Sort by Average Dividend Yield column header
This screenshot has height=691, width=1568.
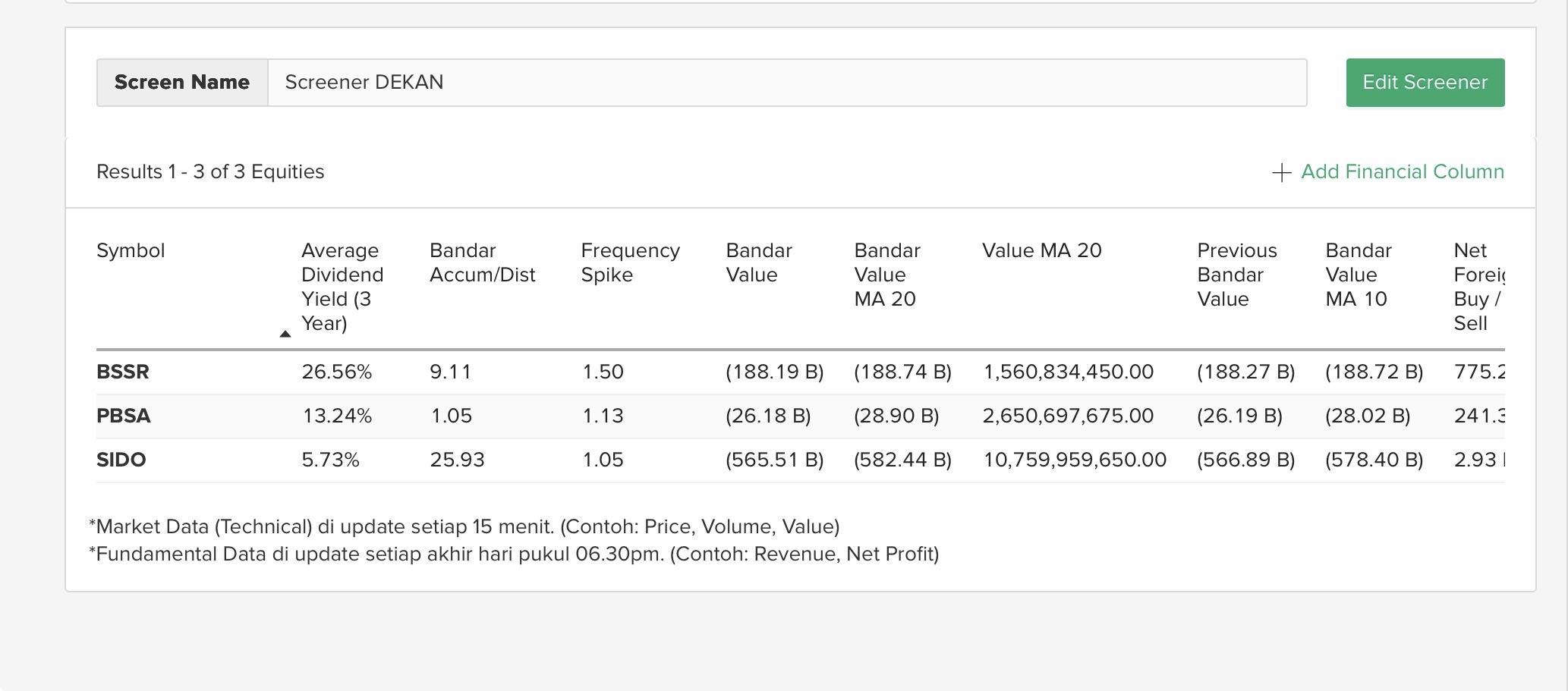(342, 287)
